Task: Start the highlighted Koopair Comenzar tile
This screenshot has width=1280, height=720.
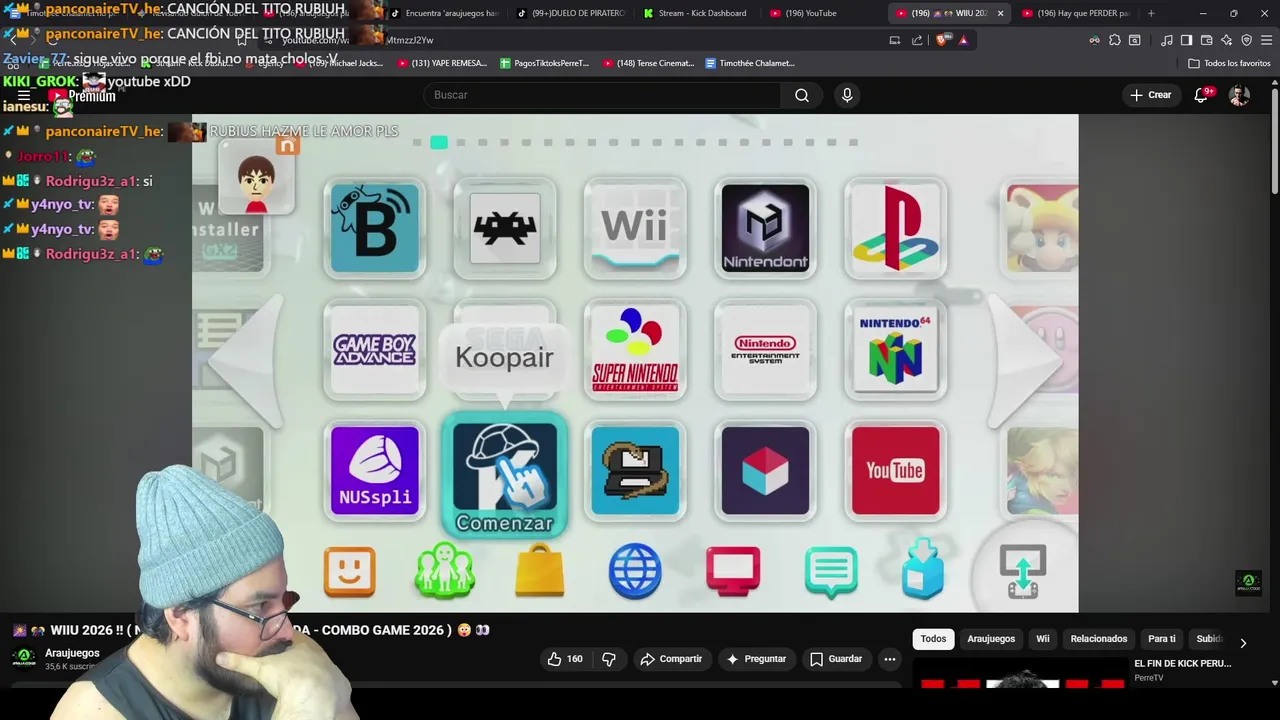Action: click(505, 476)
